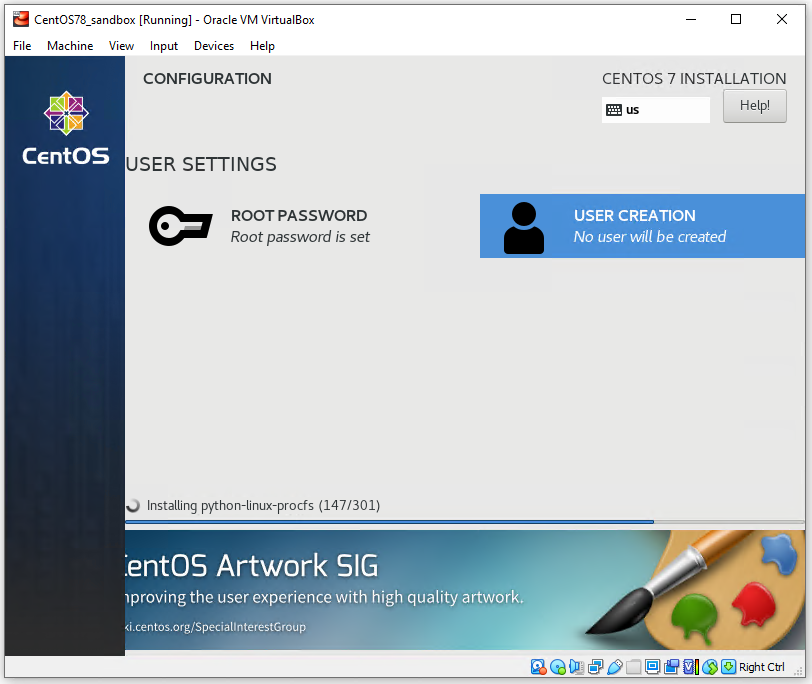Open the Input menu
812x684 pixels.
point(163,45)
